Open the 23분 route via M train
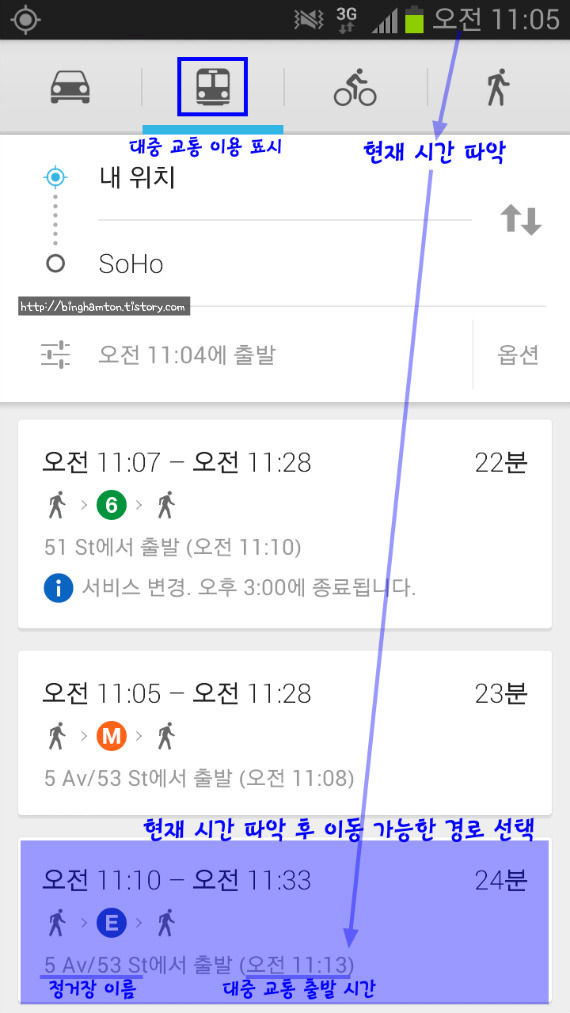 (x=285, y=733)
